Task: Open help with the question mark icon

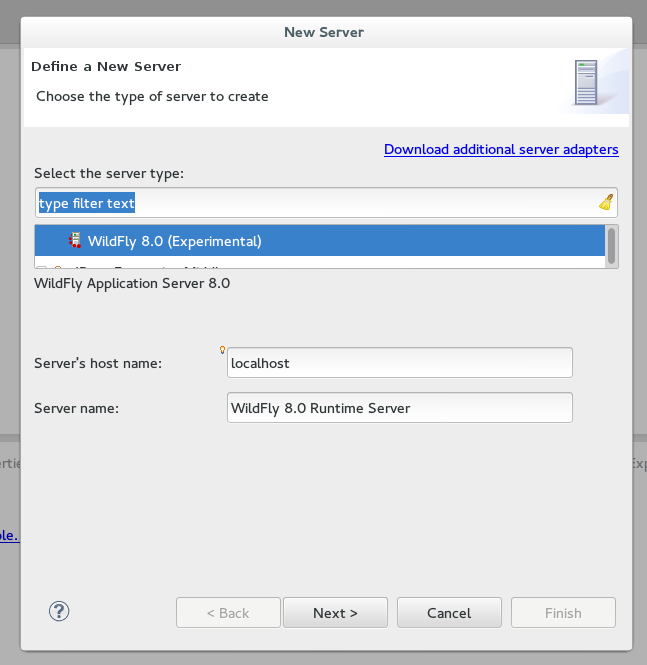Action: pyautogui.click(x=59, y=611)
